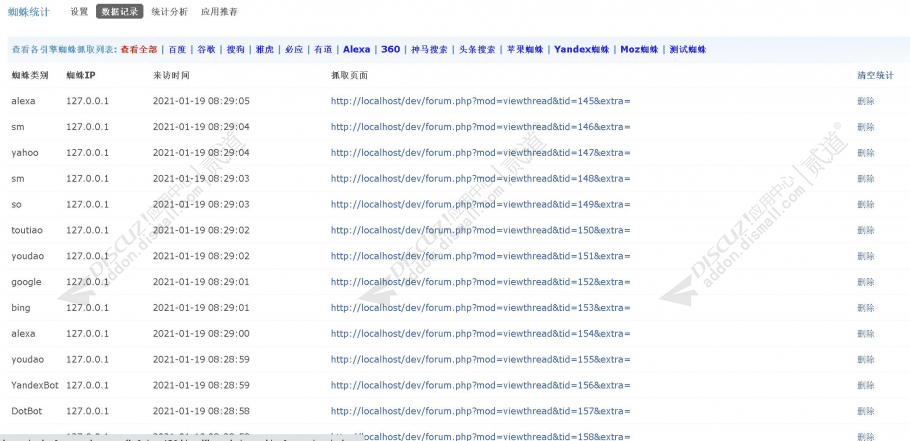Open crawled URL with tid=145
910x441 pixels.
pyautogui.click(x=481, y=101)
